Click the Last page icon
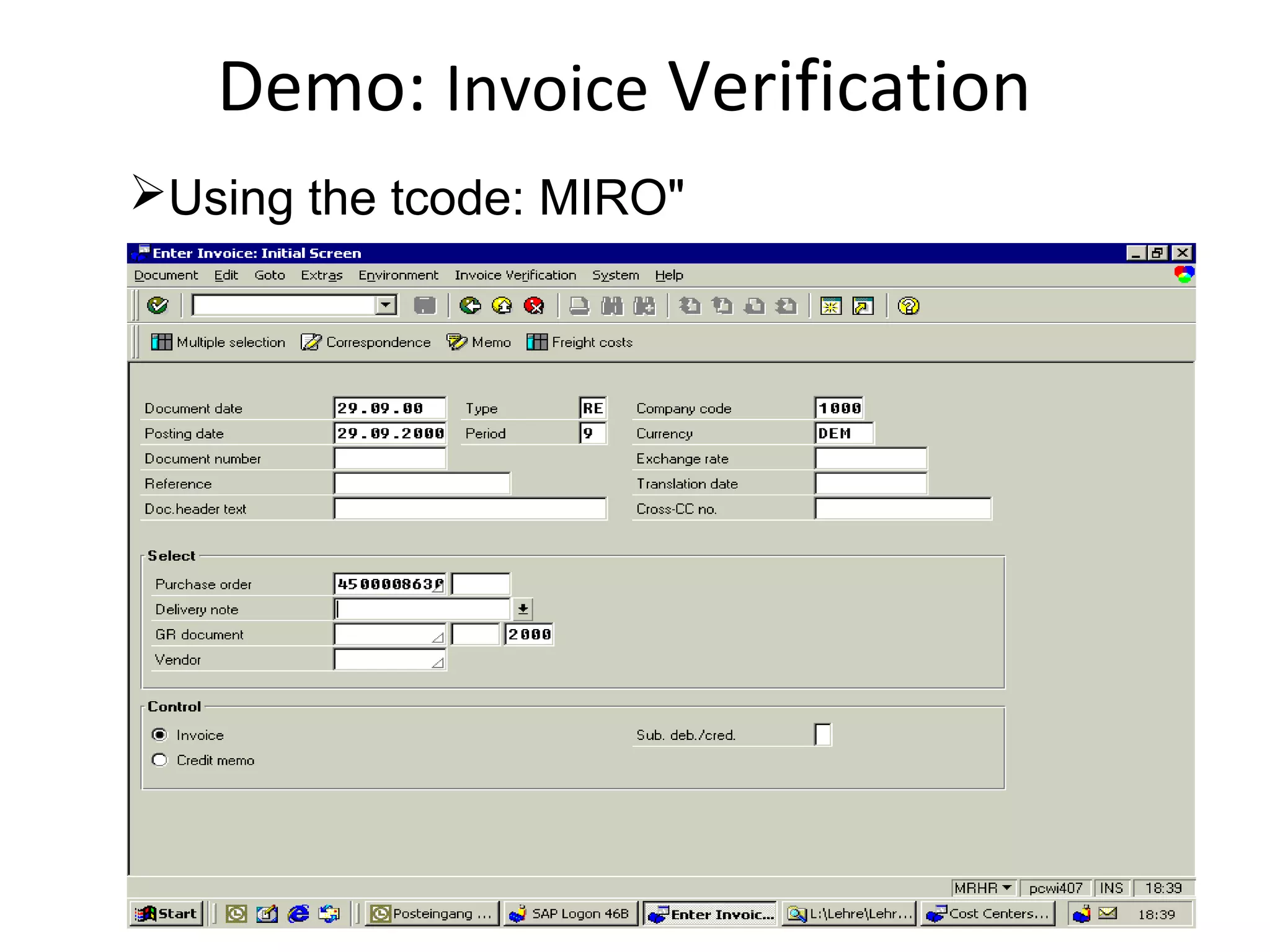This screenshot has height=952, width=1270. (x=787, y=306)
